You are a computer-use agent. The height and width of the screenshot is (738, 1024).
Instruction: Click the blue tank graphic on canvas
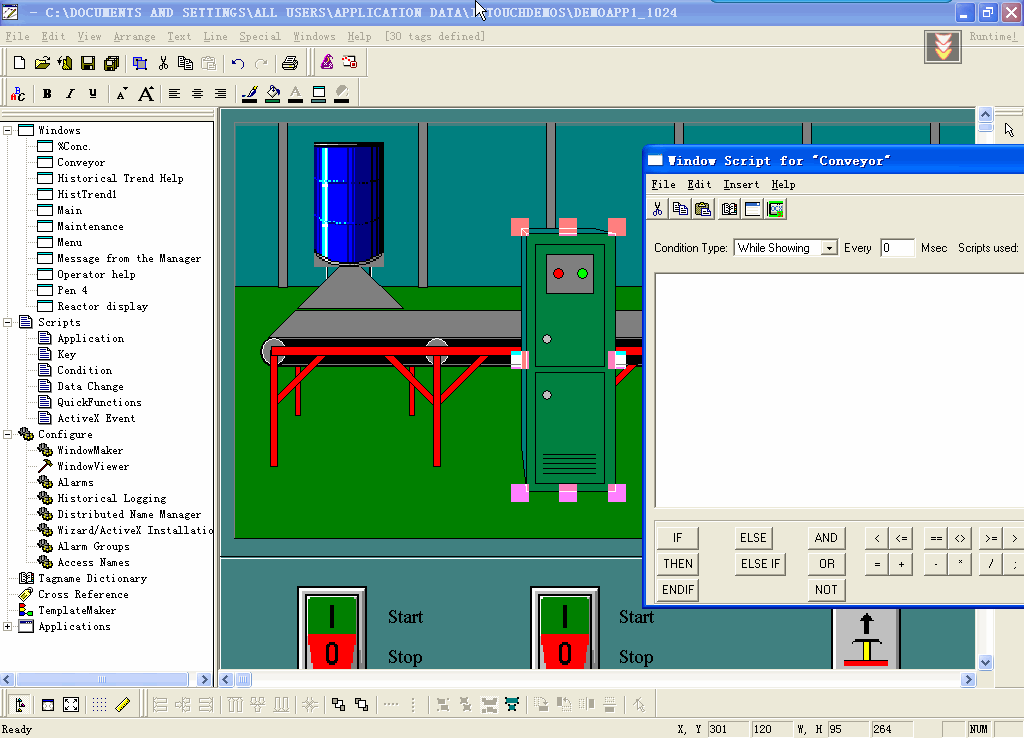pyautogui.click(x=348, y=202)
